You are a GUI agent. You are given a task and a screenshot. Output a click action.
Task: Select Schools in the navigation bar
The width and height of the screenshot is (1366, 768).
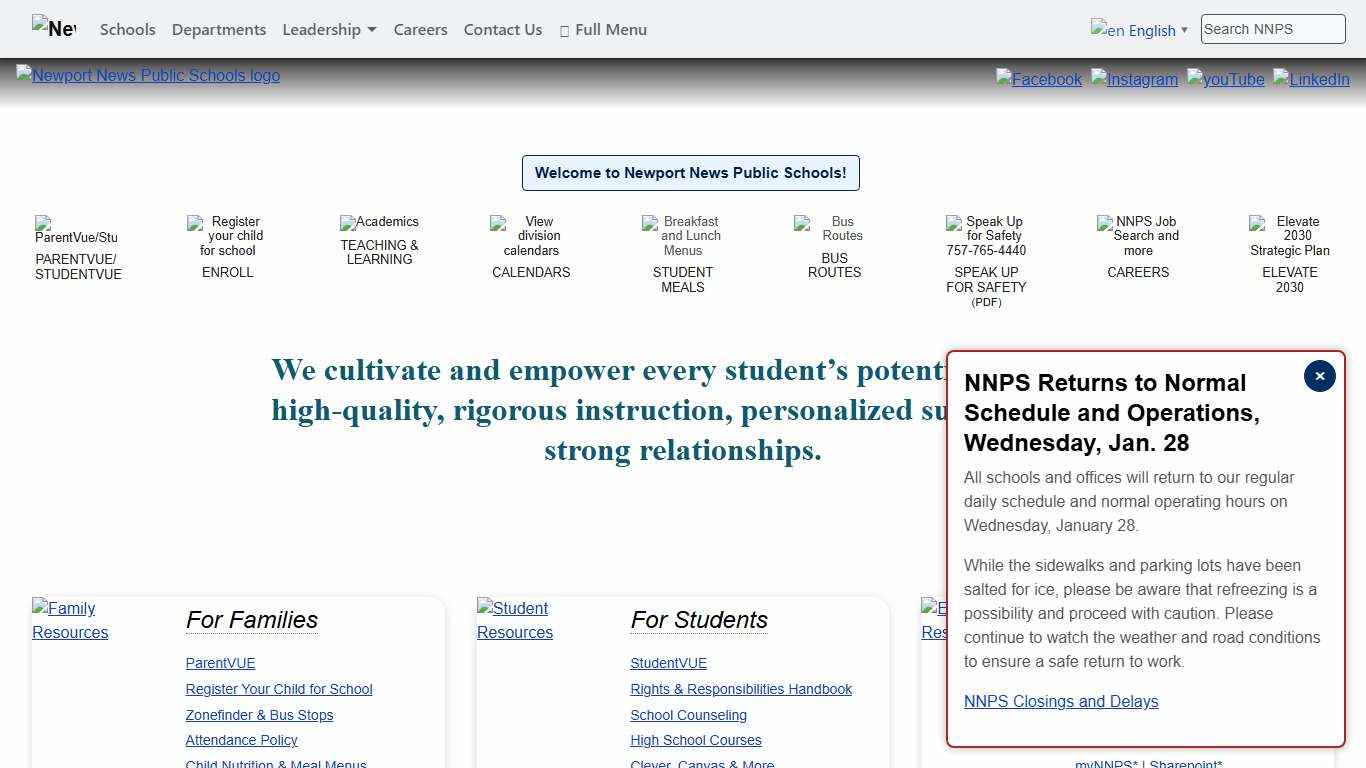127,29
